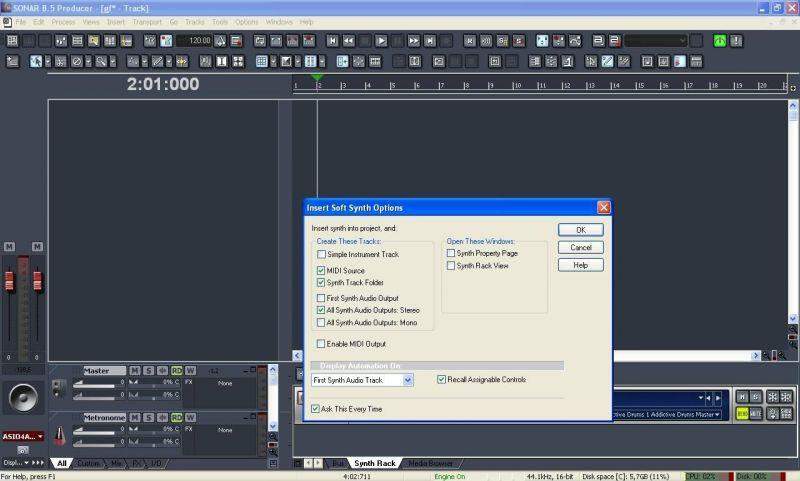Click the Rewind button in transport
This screenshot has width=800, height=481.
[x=349, y=41]
